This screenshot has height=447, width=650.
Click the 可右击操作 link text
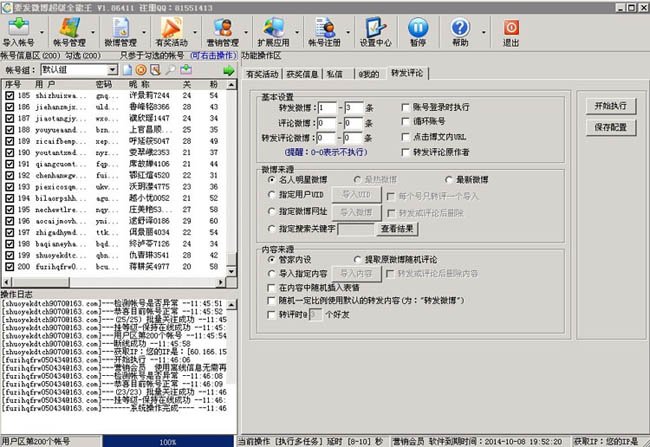pyautogui.click(x=213, y=56)
